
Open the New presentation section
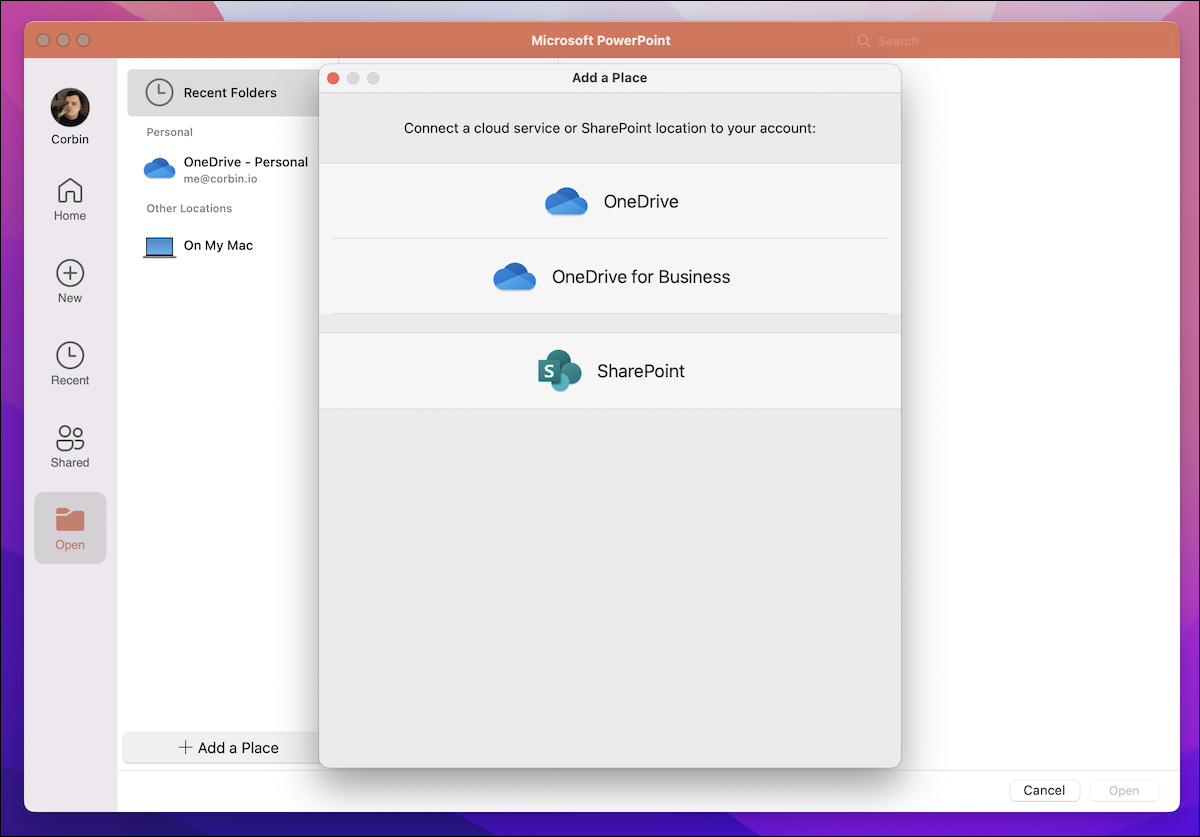(70, 282)
